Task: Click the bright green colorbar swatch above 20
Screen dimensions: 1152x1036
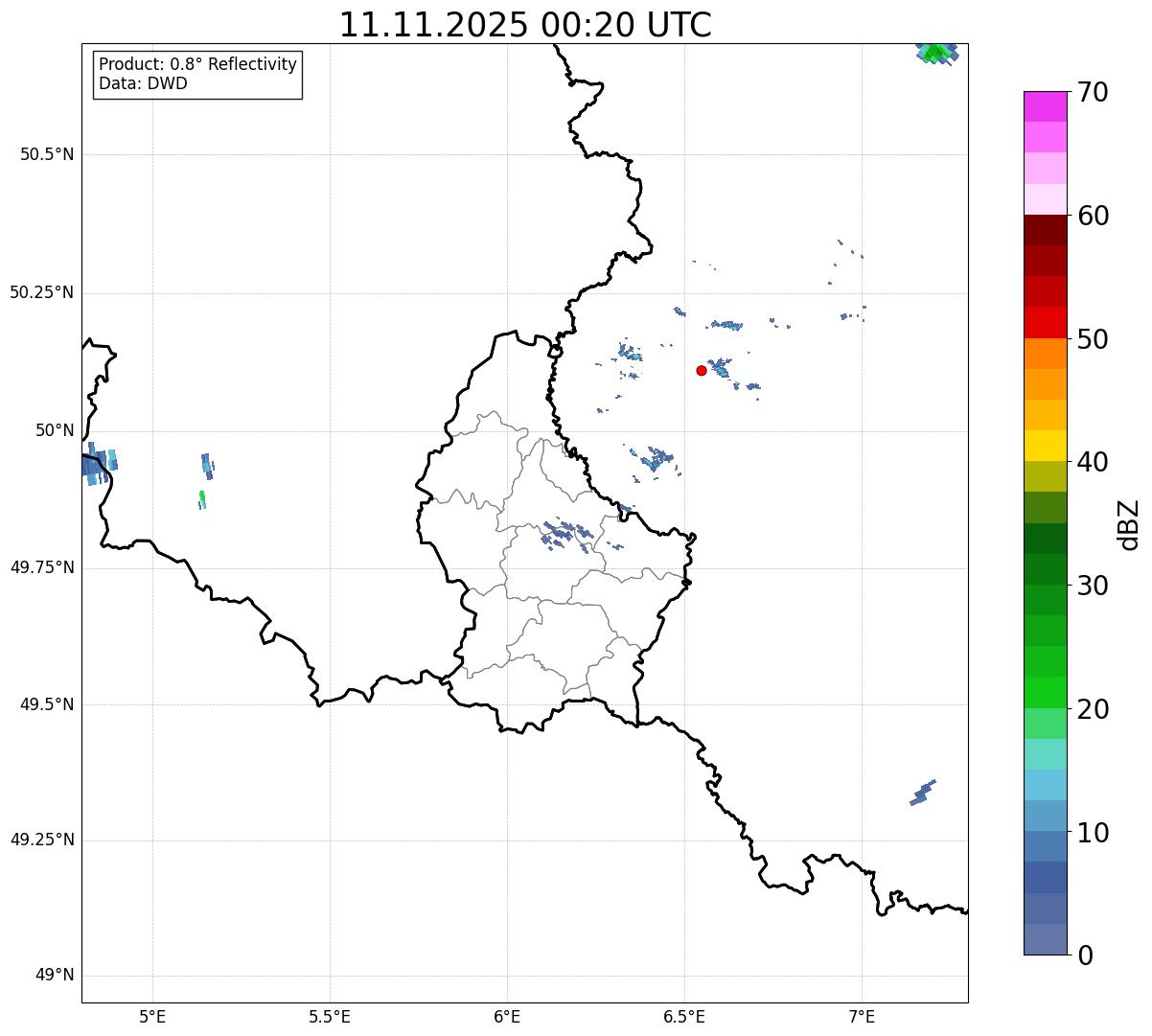Action: 1045,693
